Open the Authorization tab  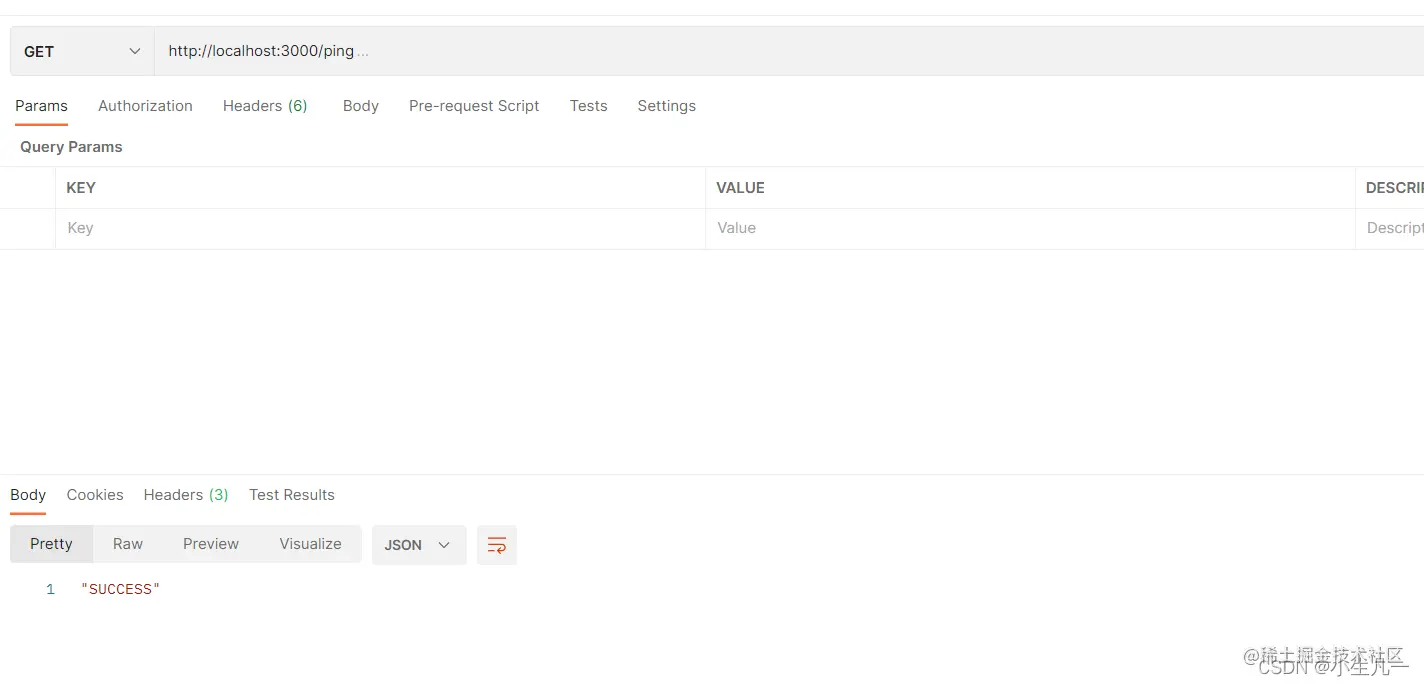coord(145,106)
